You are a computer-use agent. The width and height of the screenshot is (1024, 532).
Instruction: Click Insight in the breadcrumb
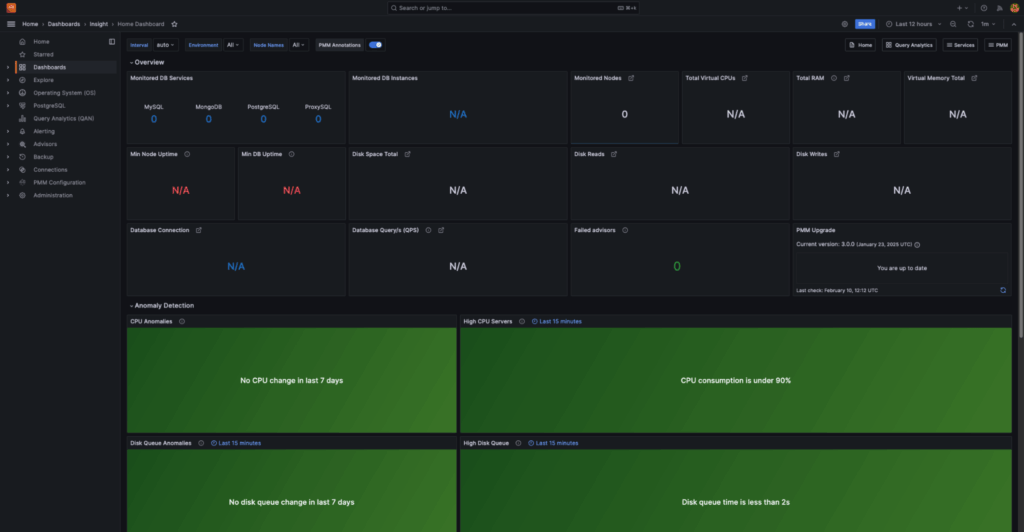tap(99, 24)
